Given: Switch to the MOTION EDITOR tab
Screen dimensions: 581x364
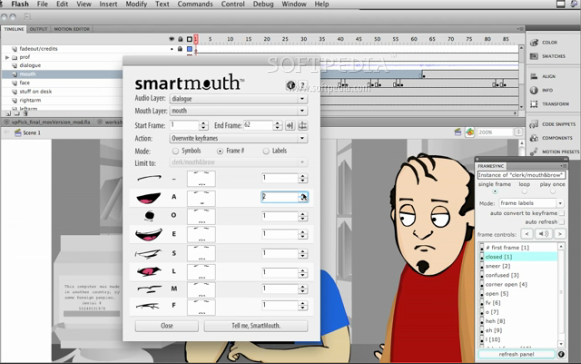Looking at the screenshot, I should pyautogui.click(x=72, y=29).
